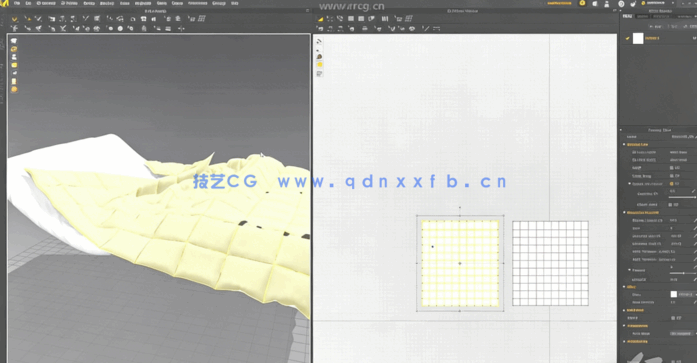This screenshot has width=697, height=363.
Task: Click the bottom icon in the 2D window sidebar
Action: pyautogui.click(x=319, y=73)
